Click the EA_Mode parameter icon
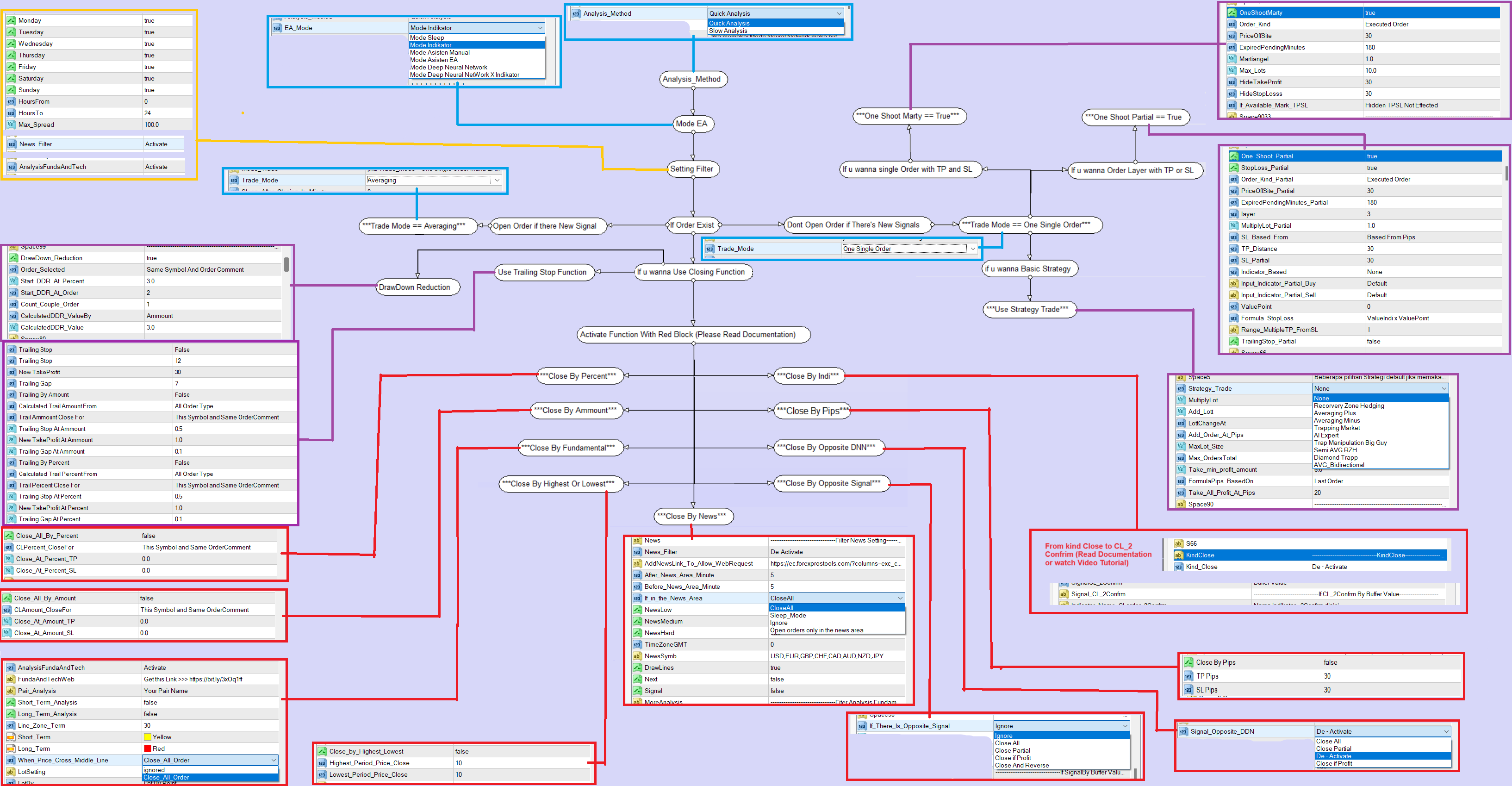Image resolution: width=1512 pixels, height=786 pixels. [277, 28]
